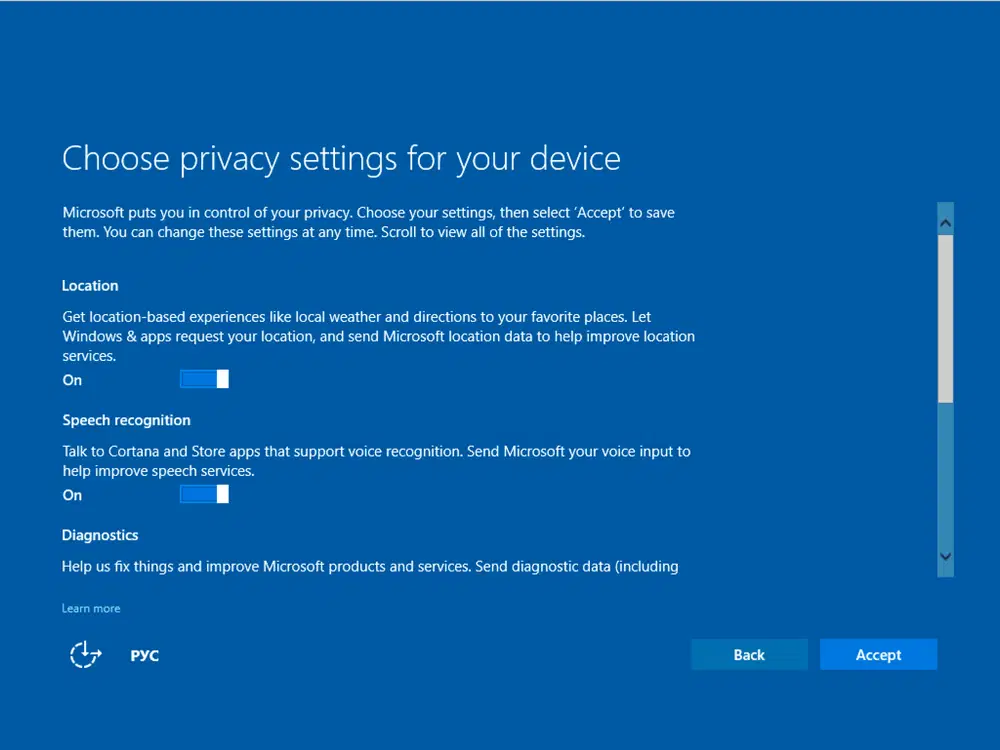Disable the Speech recognition toggle

(205, 494)
